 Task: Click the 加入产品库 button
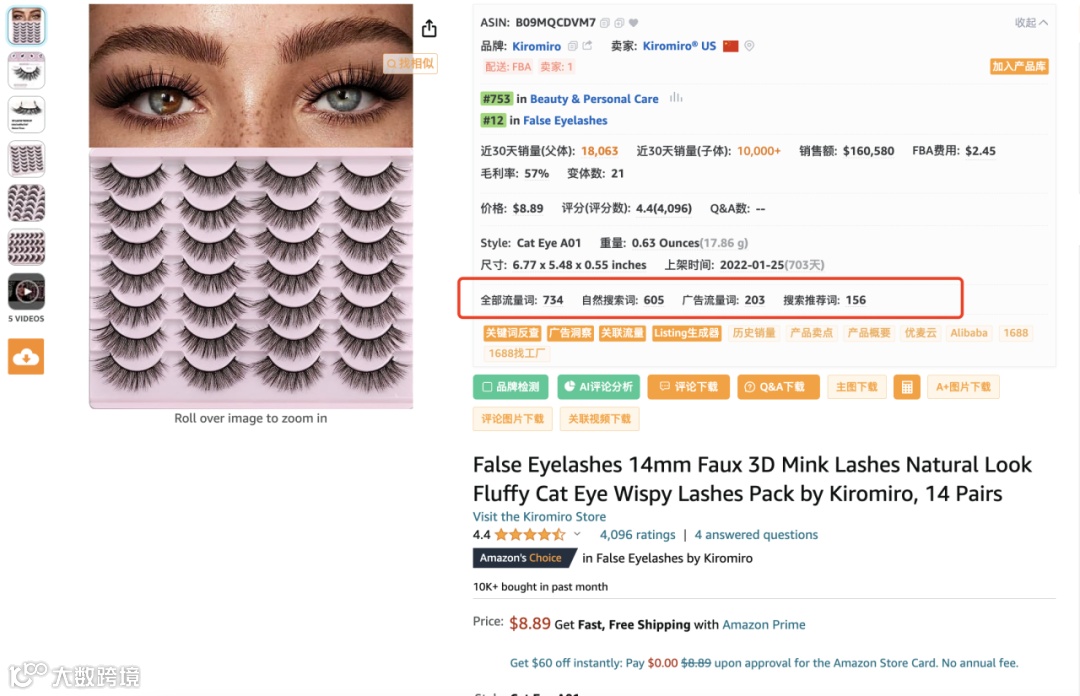pos(1019,66)
